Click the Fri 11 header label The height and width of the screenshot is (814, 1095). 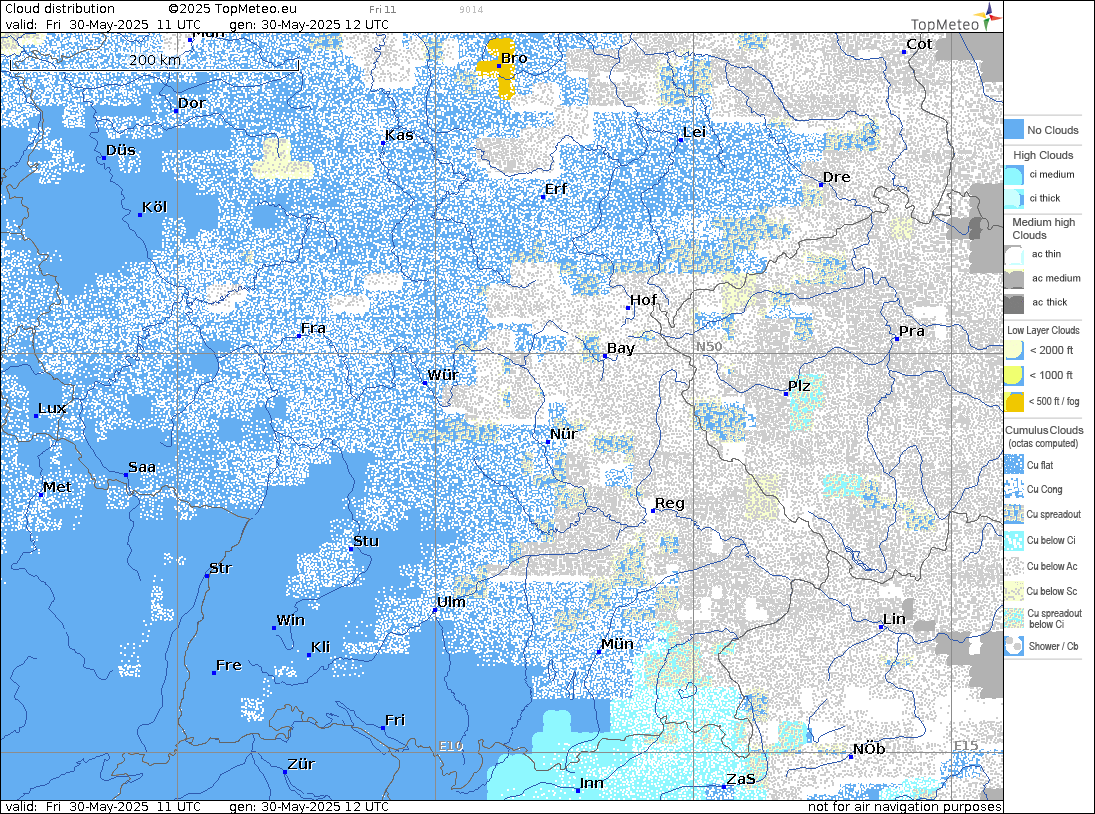pos(383,10)
